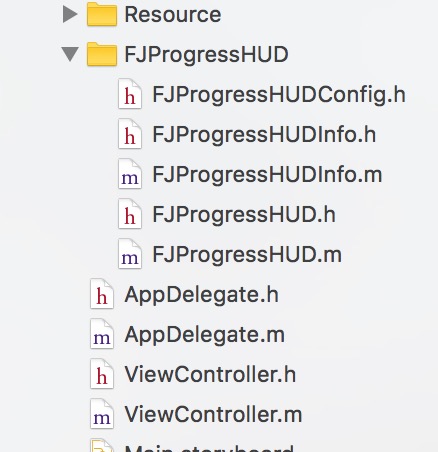438x452 pixels.
Task: Click the FJProgressHUD folder icon
Action: [x=102, y=54]
